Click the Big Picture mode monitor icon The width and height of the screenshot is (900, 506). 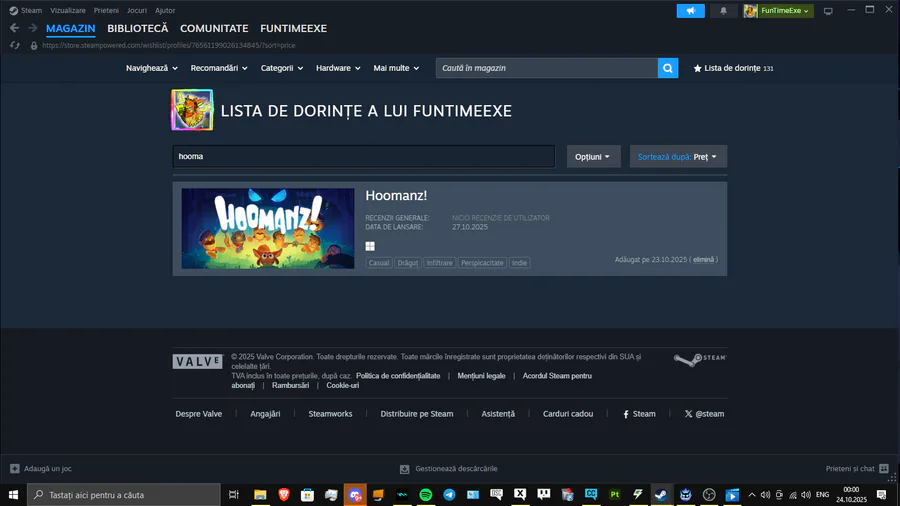[x=828, y=11]
